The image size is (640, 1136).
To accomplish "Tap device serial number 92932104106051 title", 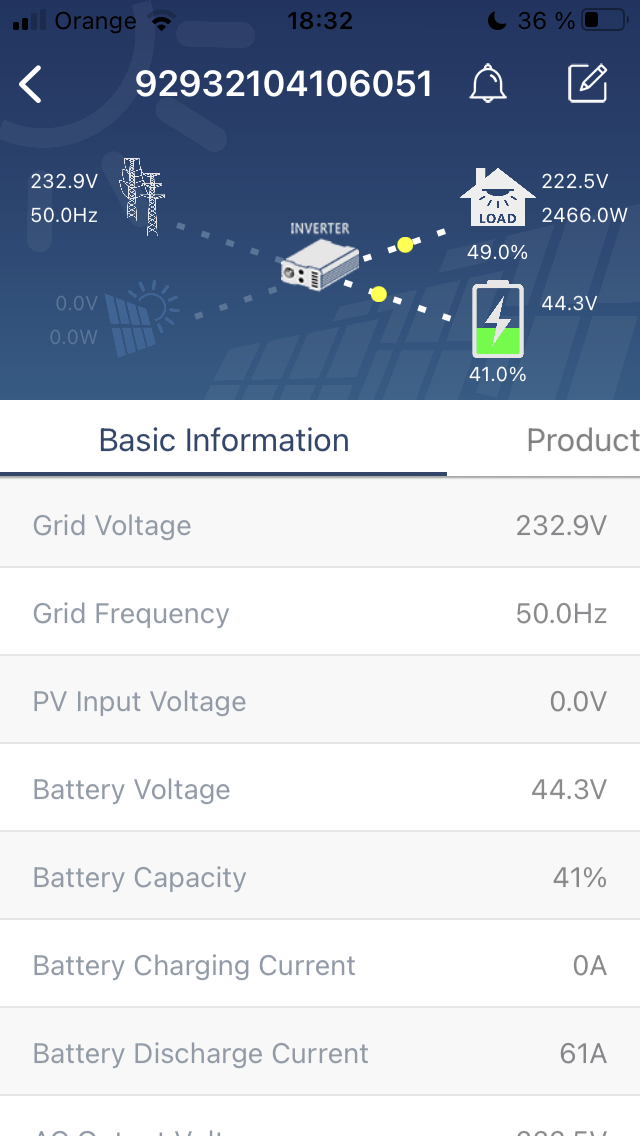I will click(284, 84).
